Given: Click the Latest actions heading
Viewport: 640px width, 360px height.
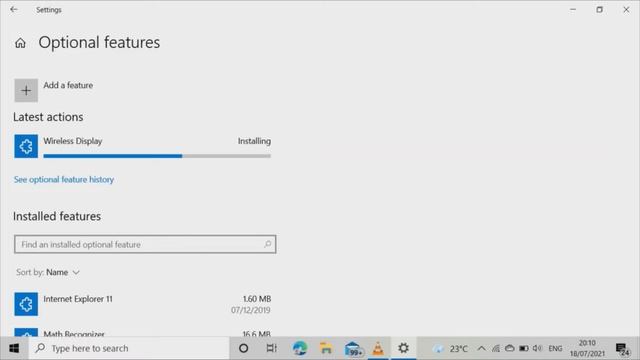Looking at the screenshot, I should tap(48, 117).
